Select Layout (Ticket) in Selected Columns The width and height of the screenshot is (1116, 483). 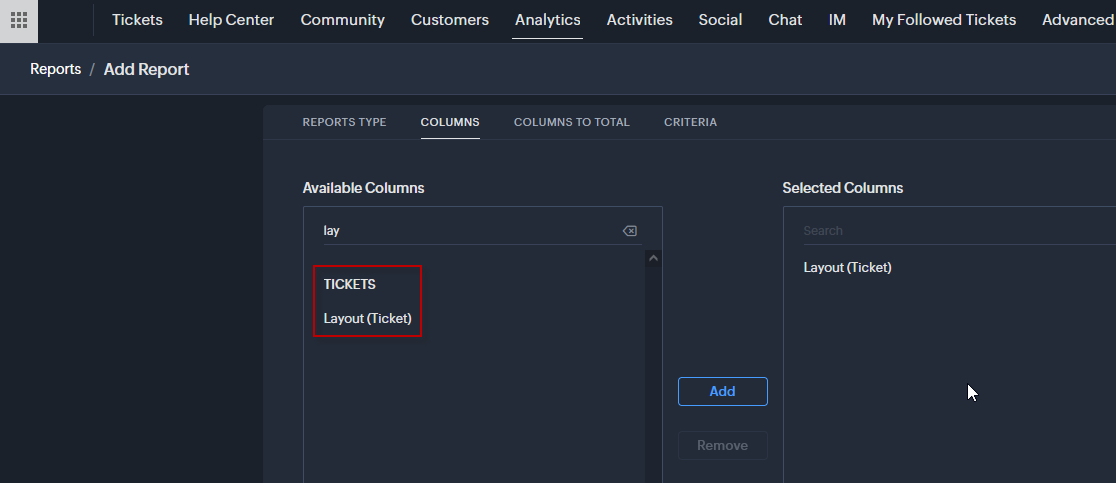coord(847,267)
